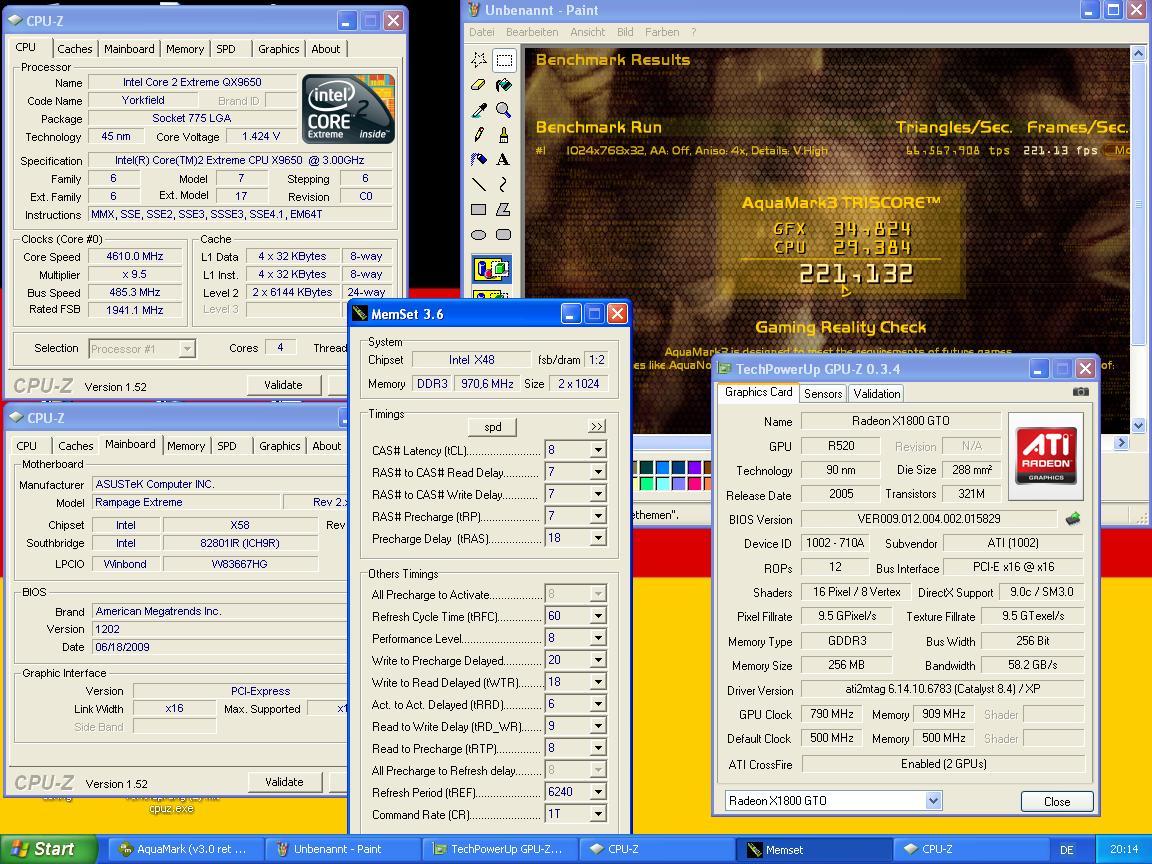Viewport: 1152px width, 864px height.
Task: Click the Paint title bar paint-can icon
Action: click(x=474, y=10)
